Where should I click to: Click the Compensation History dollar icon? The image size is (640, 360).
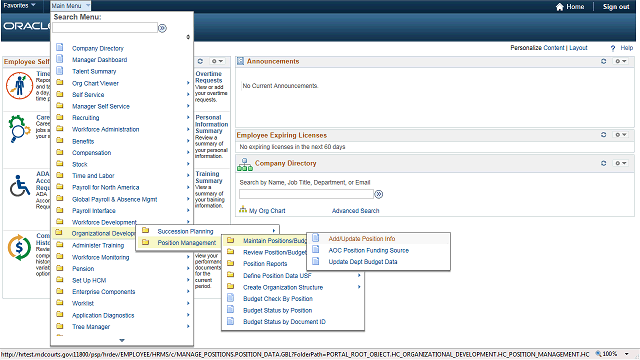pos(19,247)
